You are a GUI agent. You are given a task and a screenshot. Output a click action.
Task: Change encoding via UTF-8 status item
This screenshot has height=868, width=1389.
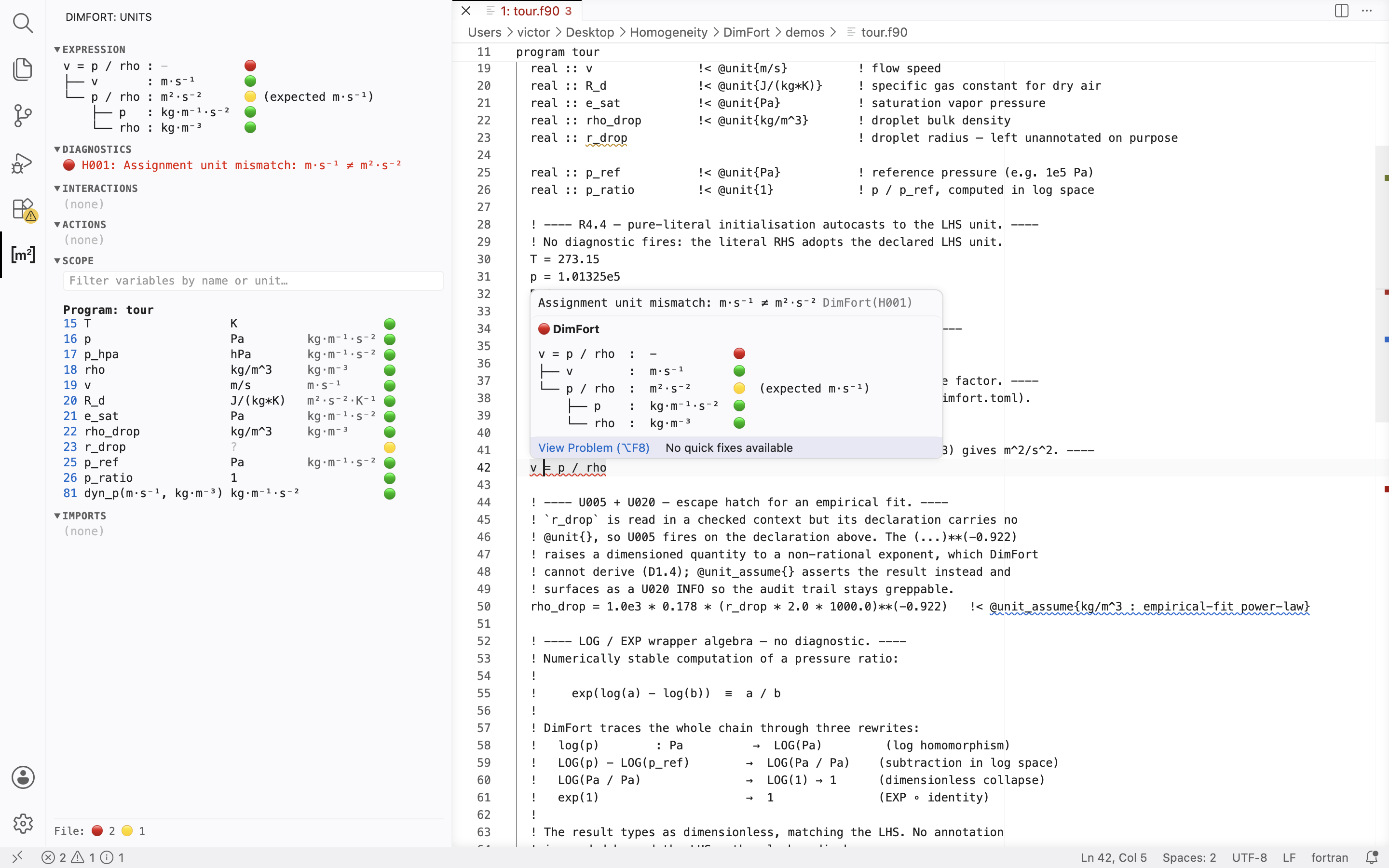pos(1249,857)
